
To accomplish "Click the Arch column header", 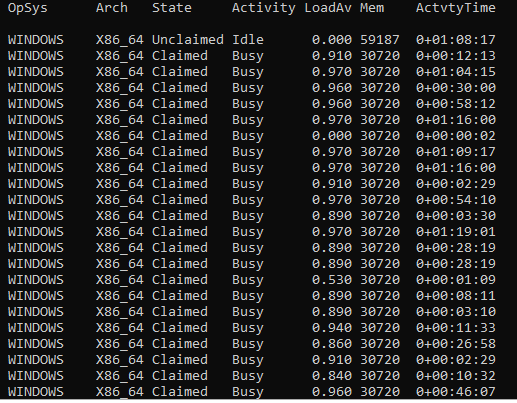I will [x=112, y=8].
